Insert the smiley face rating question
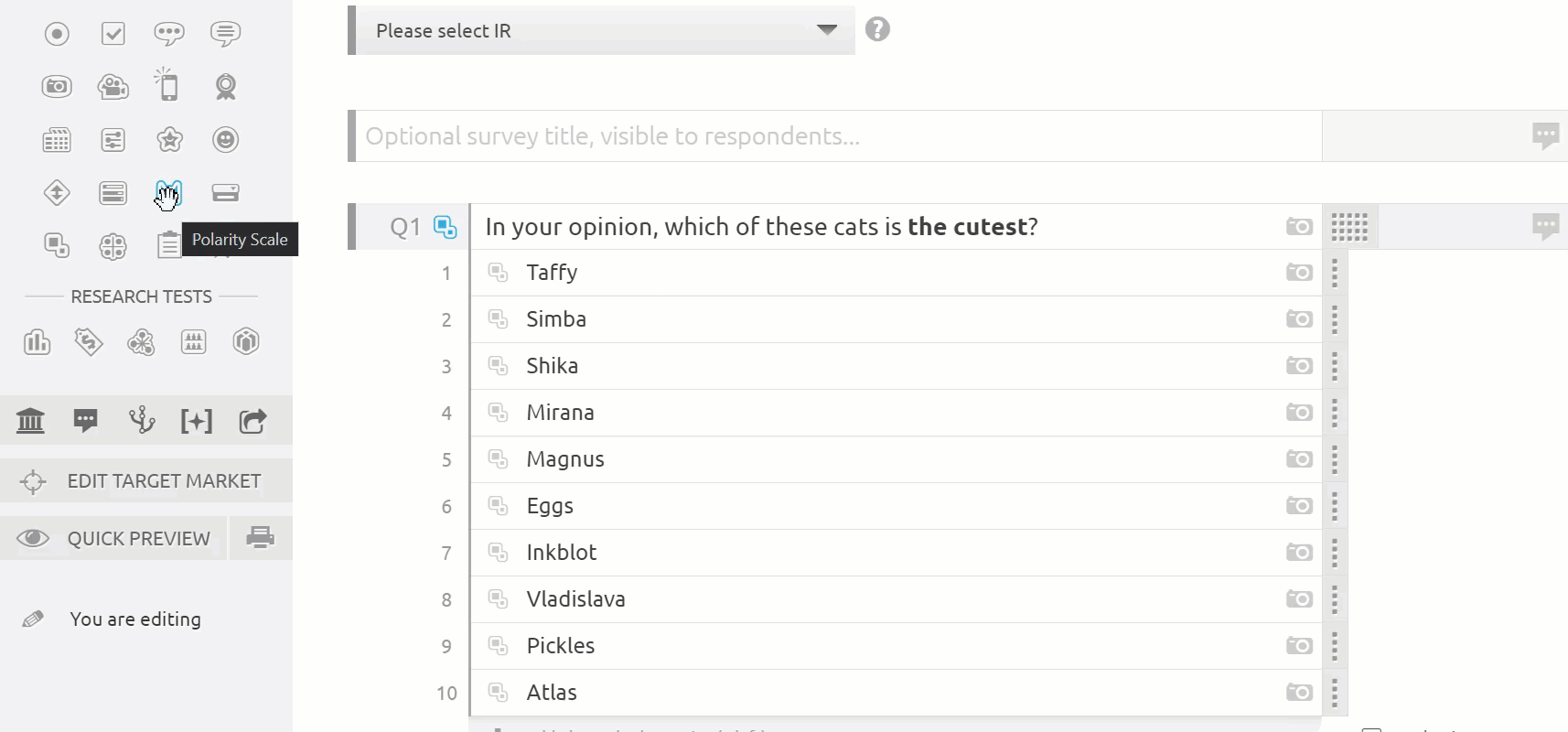 coord(225,139)
